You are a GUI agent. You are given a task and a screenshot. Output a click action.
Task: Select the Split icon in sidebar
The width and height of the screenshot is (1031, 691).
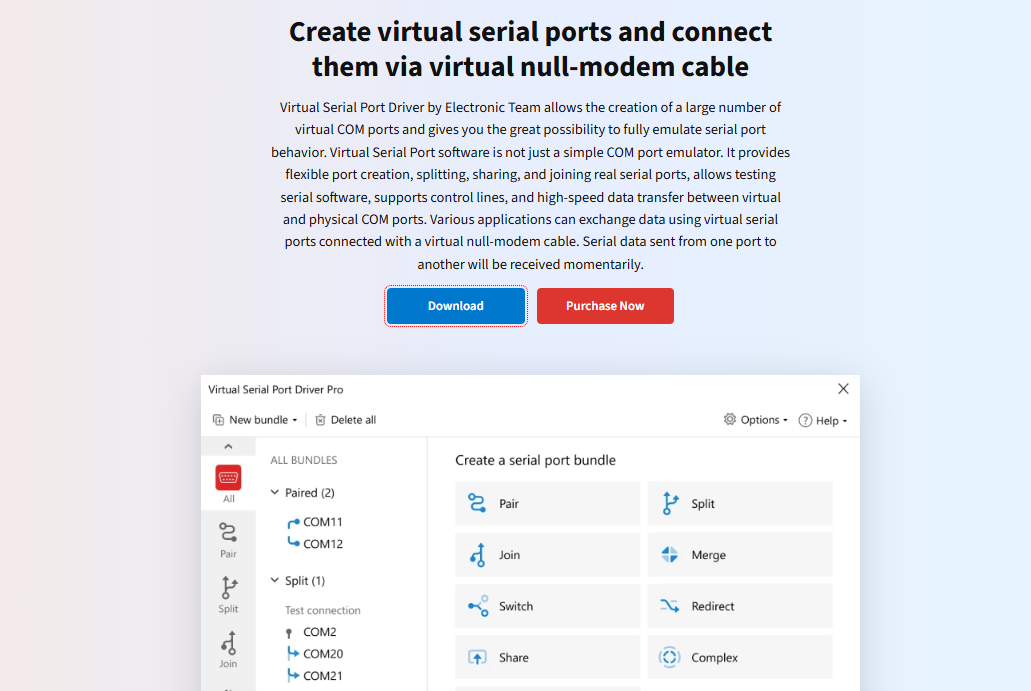coord(228,588)
